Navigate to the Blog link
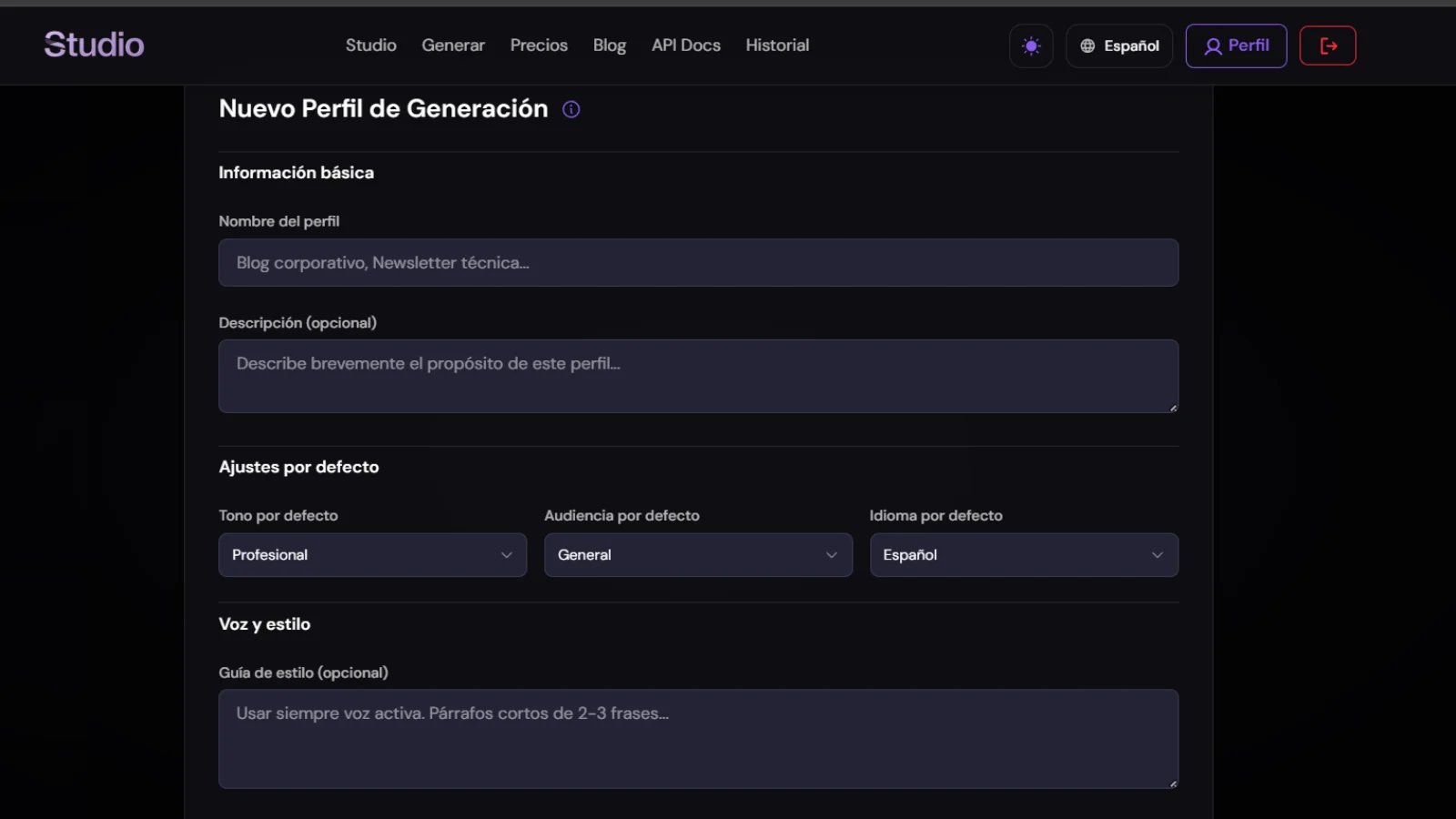Screen dimensions: 1456x819 coord(610,45)
